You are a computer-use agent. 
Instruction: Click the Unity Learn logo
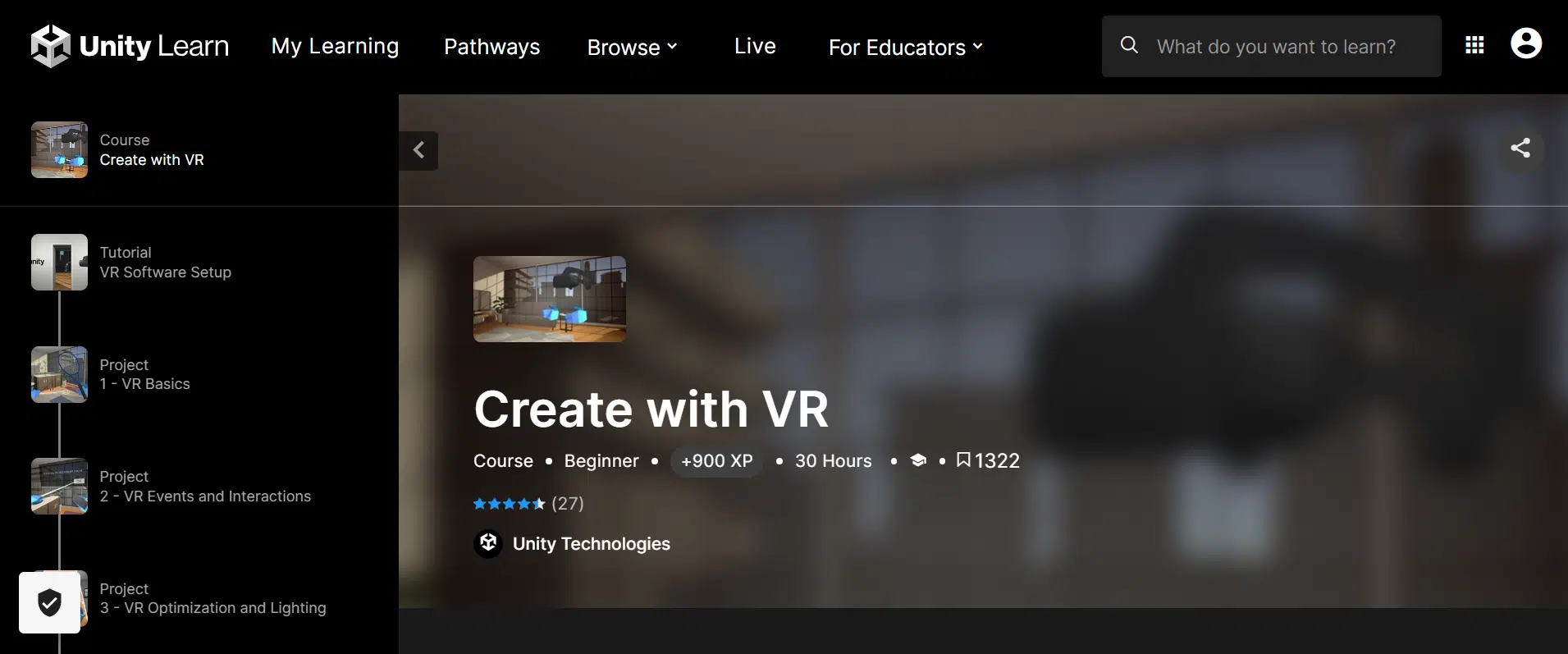pos(130,46)
